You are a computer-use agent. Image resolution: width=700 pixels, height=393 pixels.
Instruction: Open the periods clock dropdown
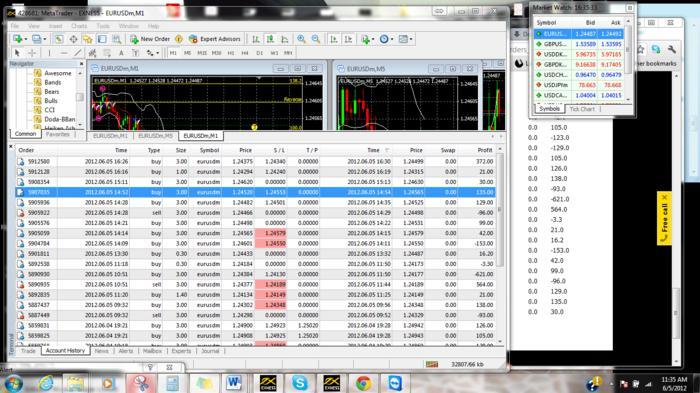click(386, 39)
